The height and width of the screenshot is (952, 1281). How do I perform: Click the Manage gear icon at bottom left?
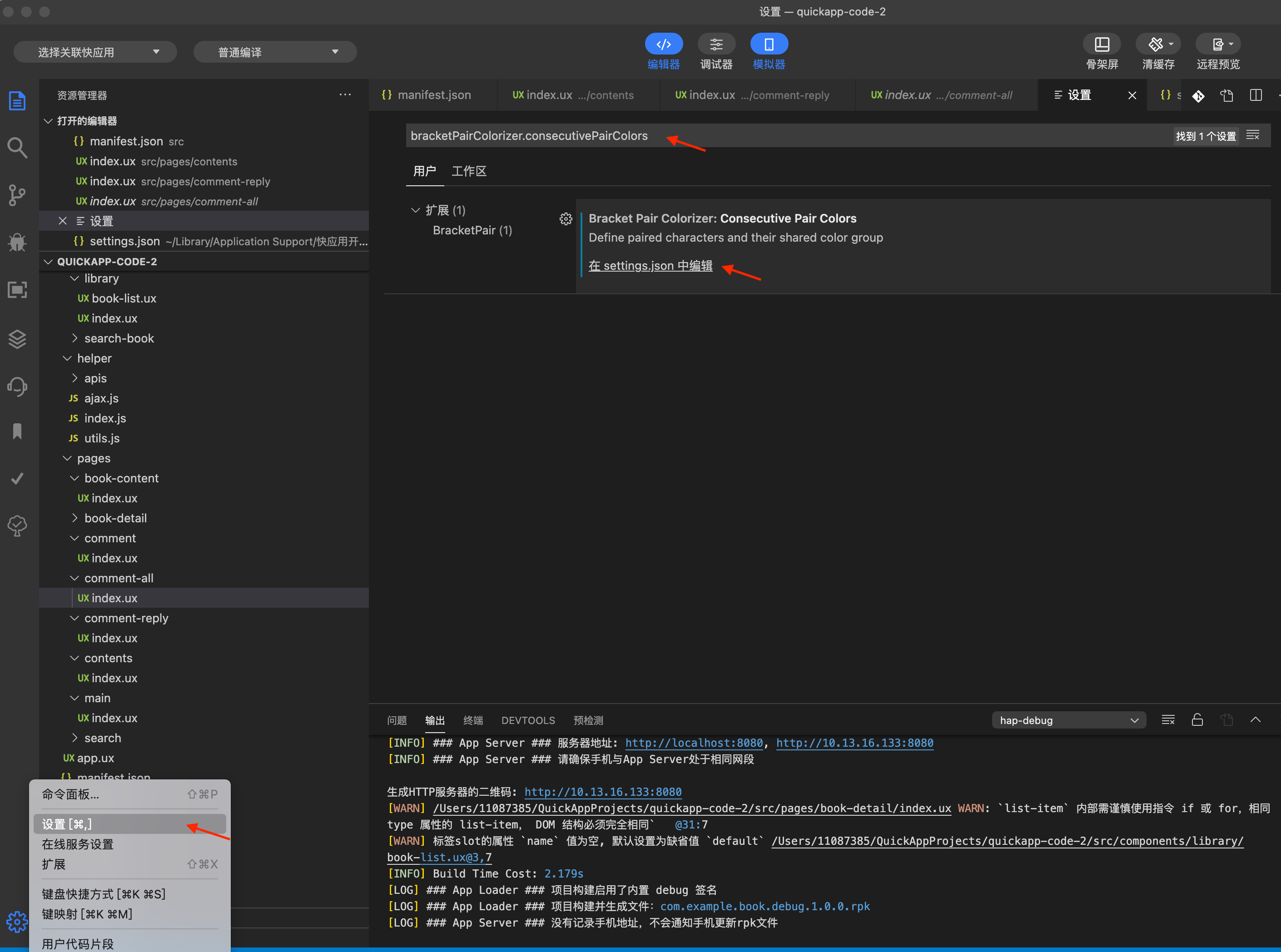[17, 922]
